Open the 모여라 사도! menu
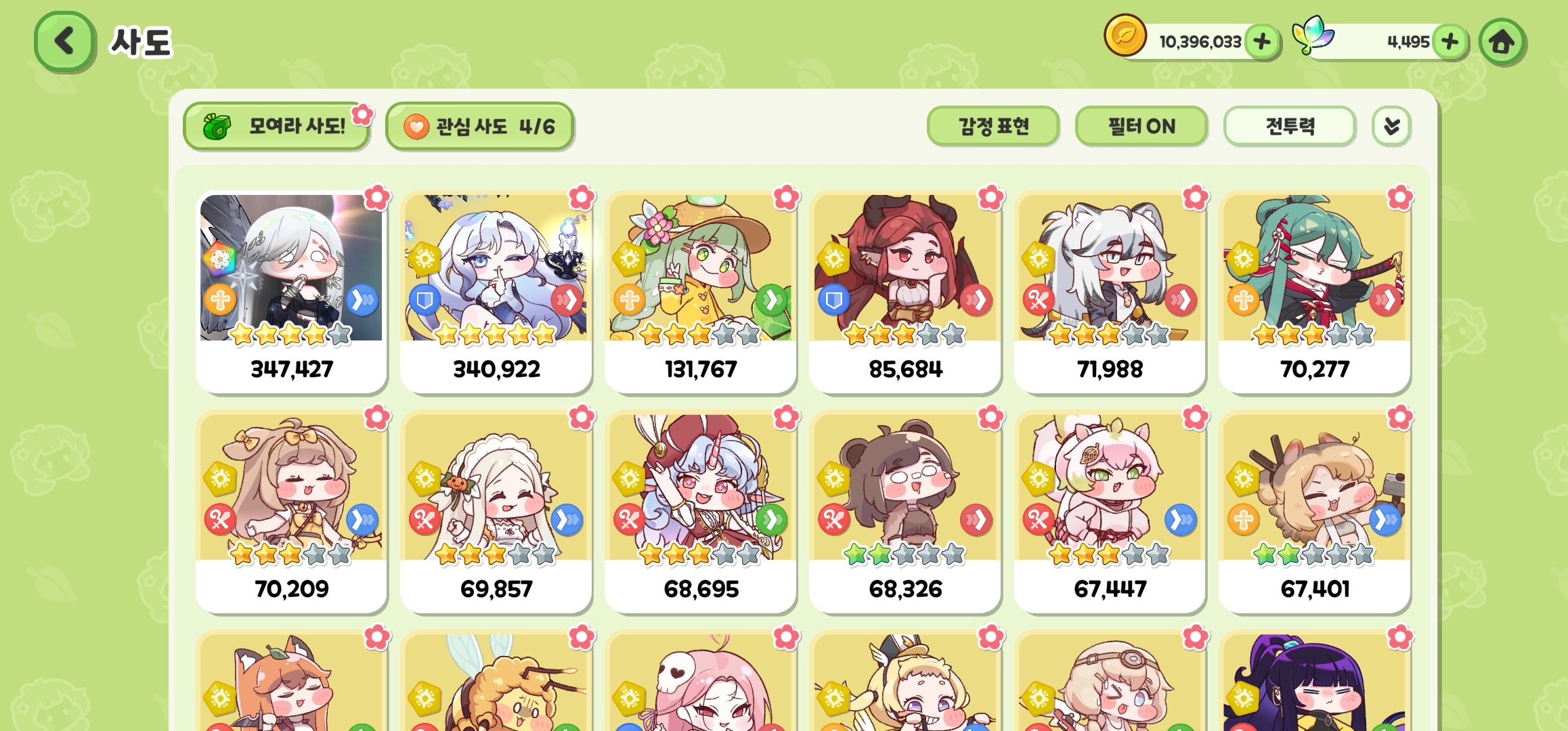Image resolution: width=1568 pixels, height=731 pixels. point(277,126)
